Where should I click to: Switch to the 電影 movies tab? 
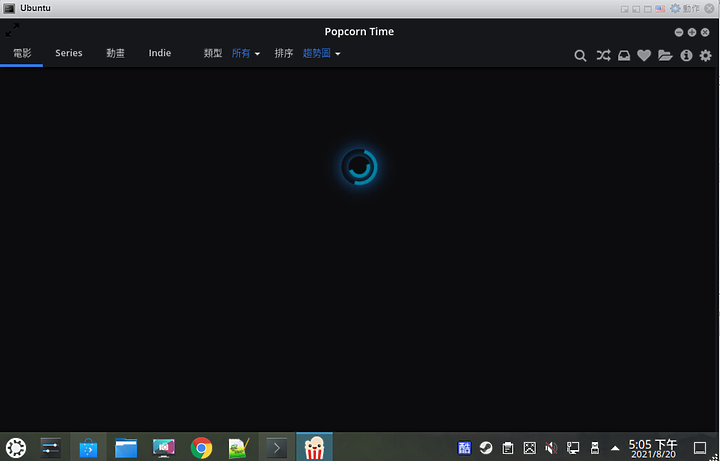click(x=22, y=53)
